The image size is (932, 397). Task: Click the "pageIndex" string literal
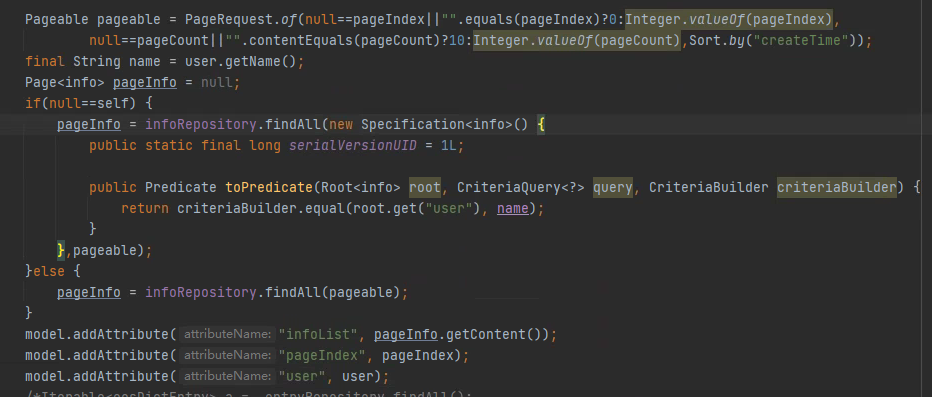(322, 355)
